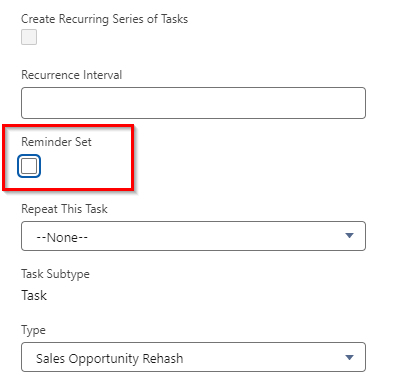Screen dimensions: 409x381
Task: Click the Repeat This Task label
Action: pyautogui.click(x=64, y=209)
